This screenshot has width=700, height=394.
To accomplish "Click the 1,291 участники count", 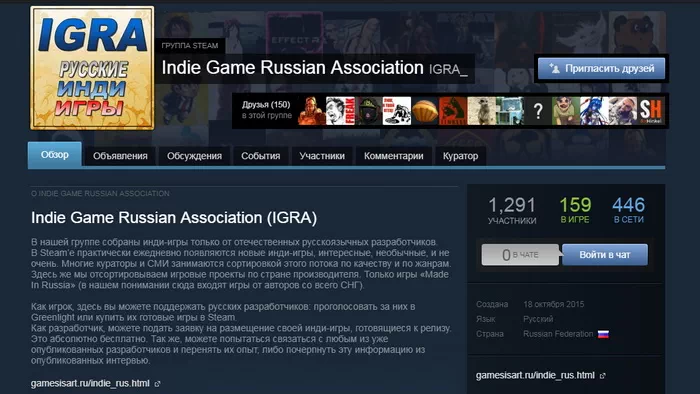I will click(x=512, y=211).
